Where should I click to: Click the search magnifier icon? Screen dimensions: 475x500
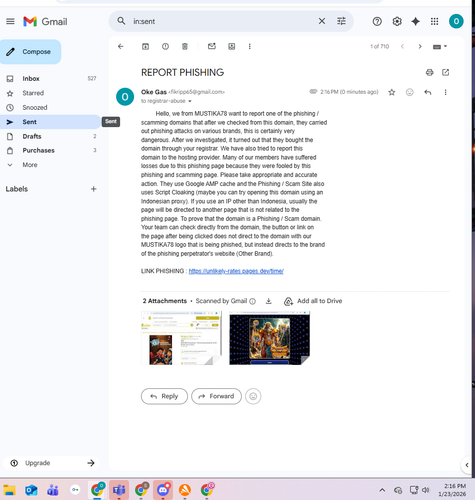(121, 21)
